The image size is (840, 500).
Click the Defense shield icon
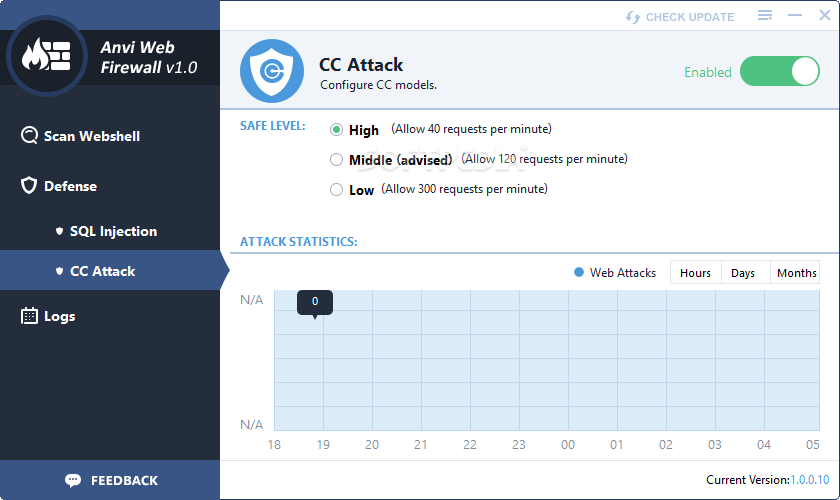click(29, 185)
